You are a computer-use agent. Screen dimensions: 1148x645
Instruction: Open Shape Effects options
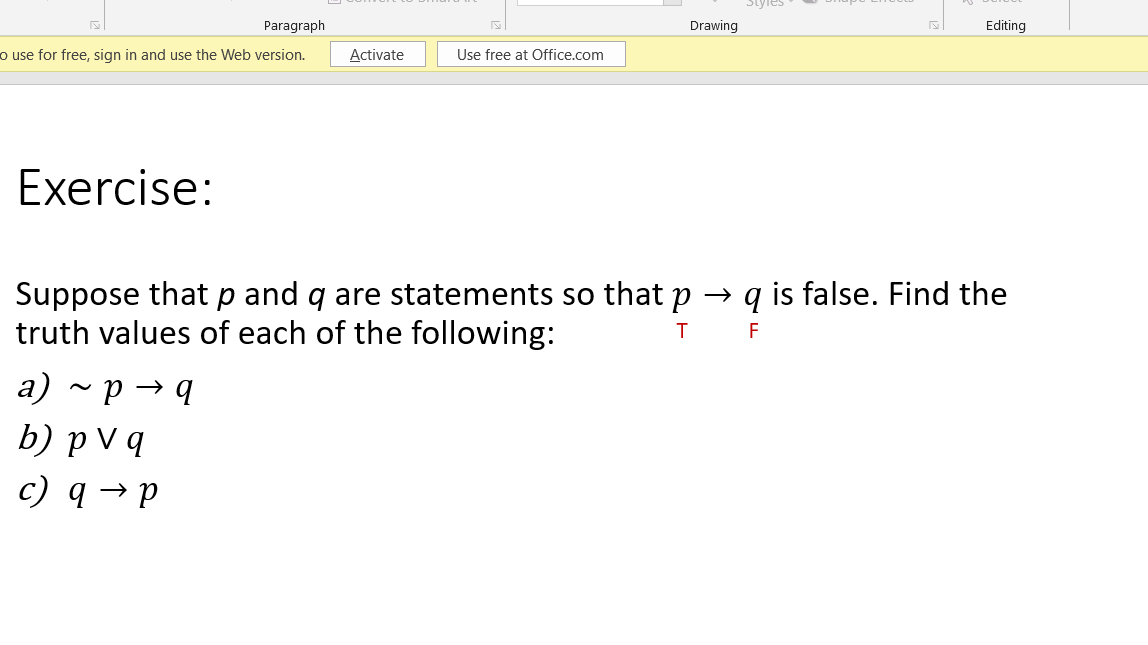(868, 2)
